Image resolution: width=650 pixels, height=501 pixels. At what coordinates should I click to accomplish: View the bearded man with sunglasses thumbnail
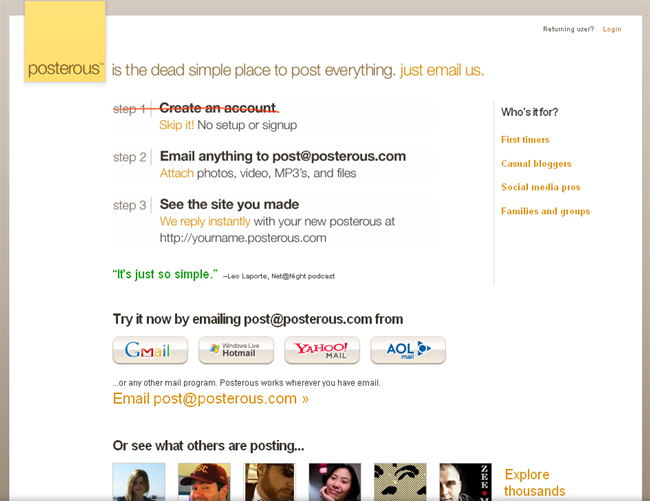click(269, 482)
